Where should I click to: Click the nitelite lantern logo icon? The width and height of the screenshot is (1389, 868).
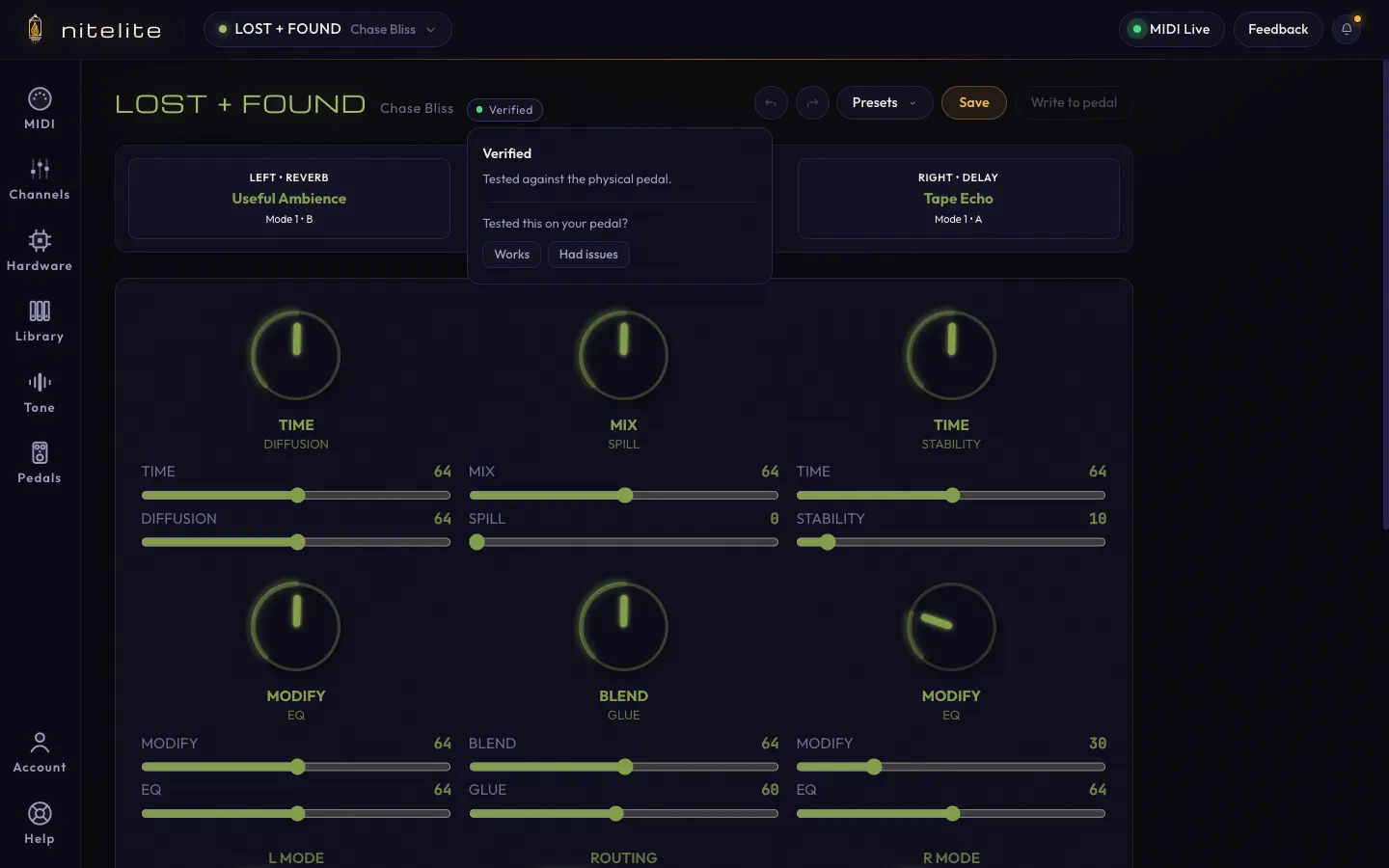click(x=36, y=29)
